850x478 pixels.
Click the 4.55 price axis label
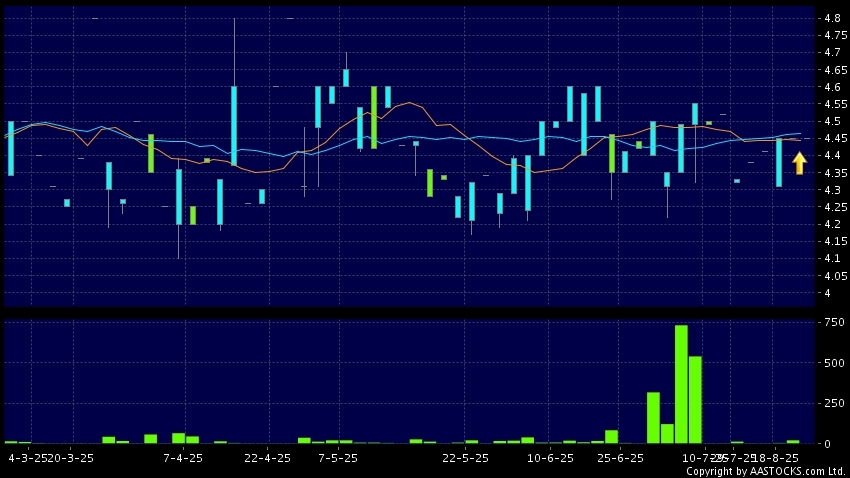pyautogui.click(x=835, y=104)
